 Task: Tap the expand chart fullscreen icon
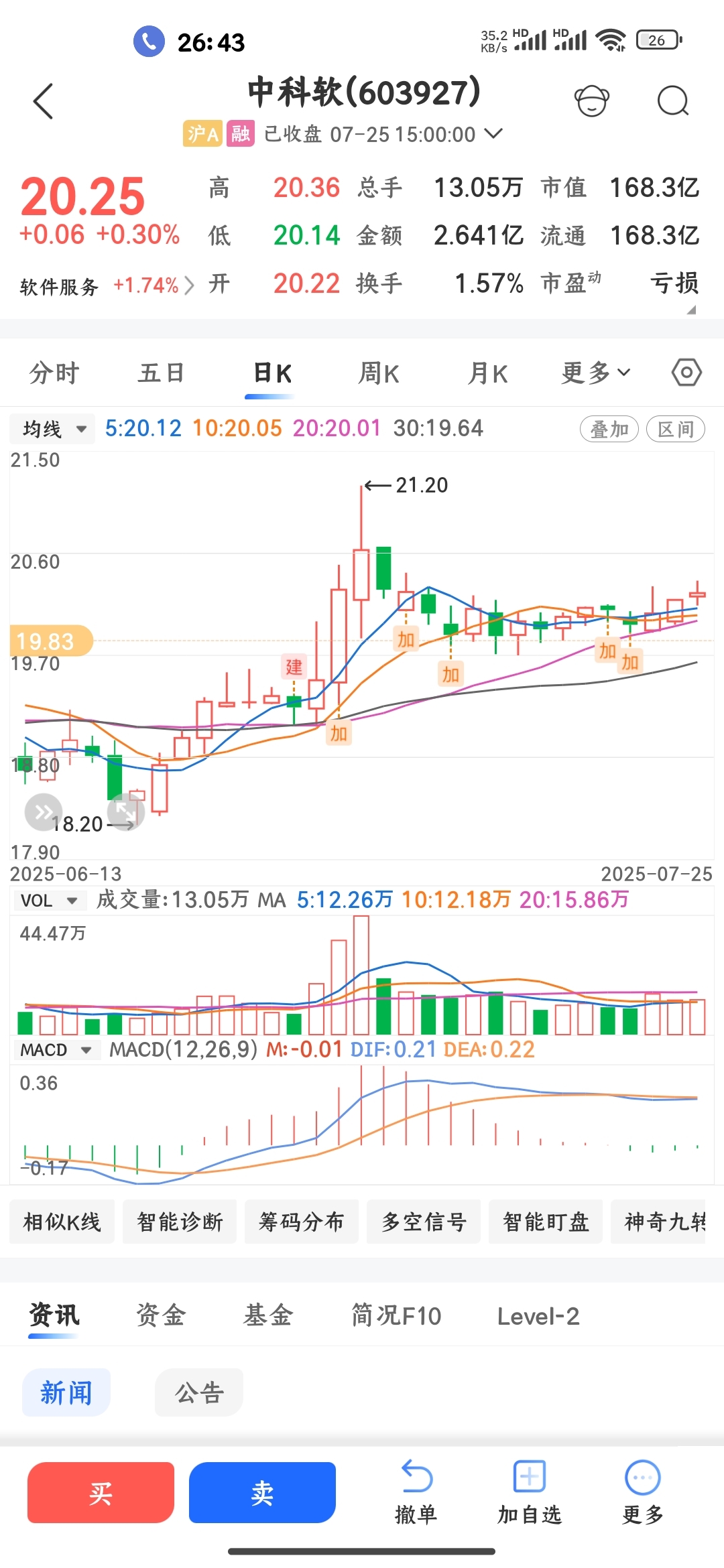click(126, 811)
